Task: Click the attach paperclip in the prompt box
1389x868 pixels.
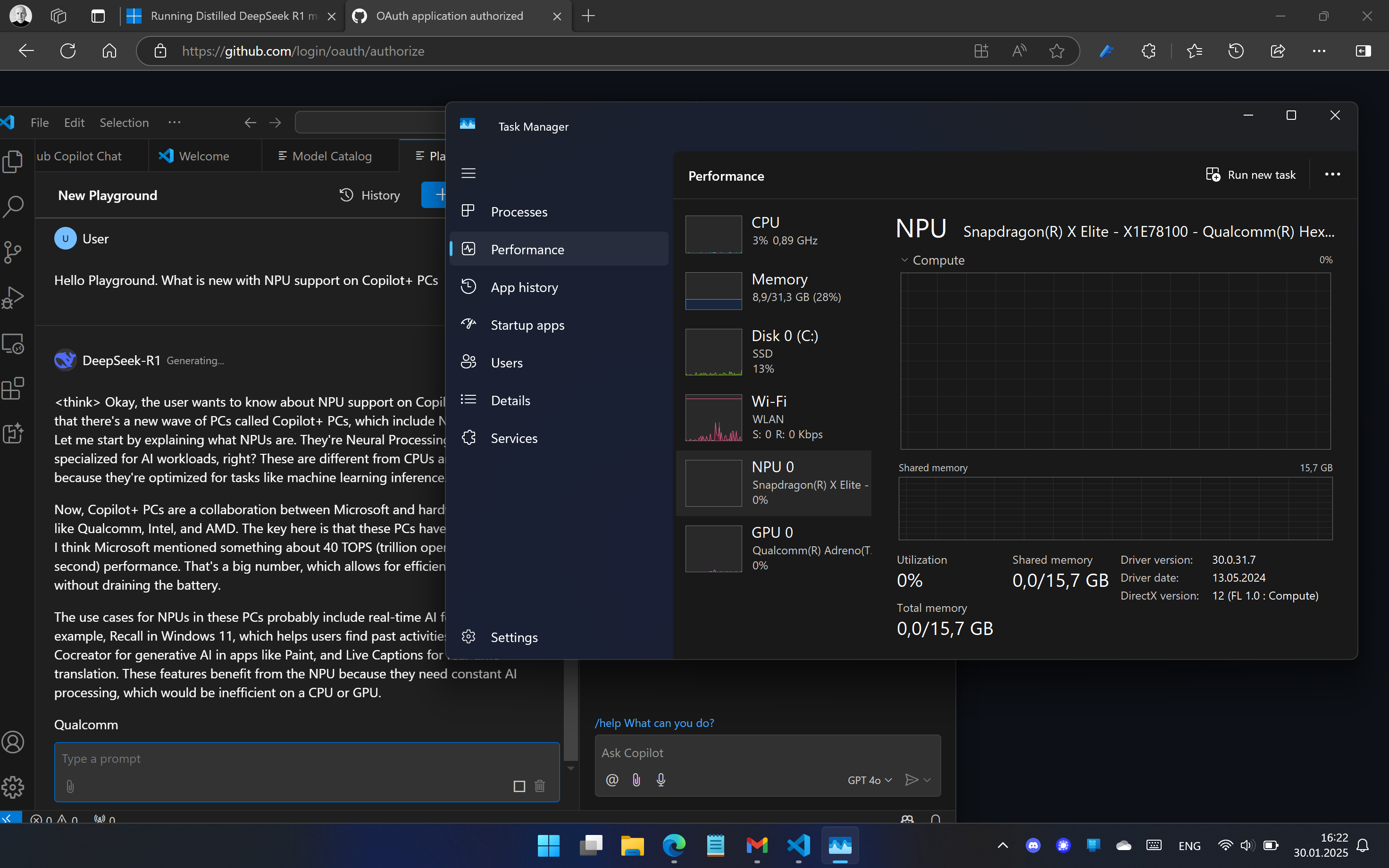Action: point(70,786)
